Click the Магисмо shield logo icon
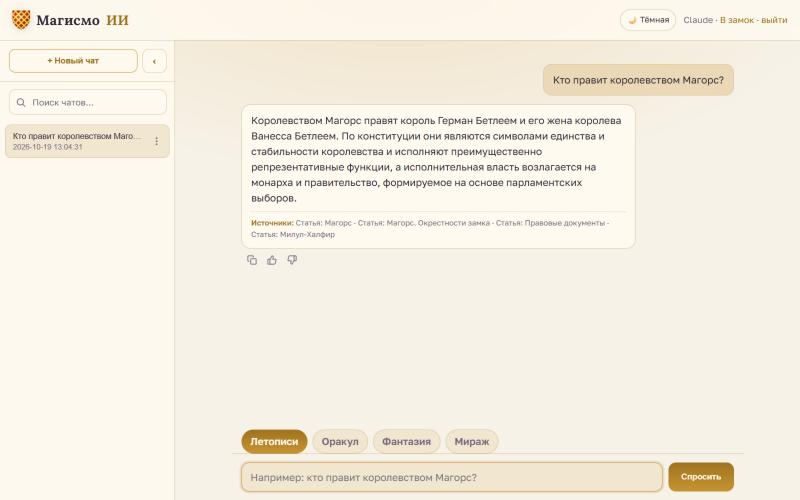800x500 pixels. [x=21, y=20]
